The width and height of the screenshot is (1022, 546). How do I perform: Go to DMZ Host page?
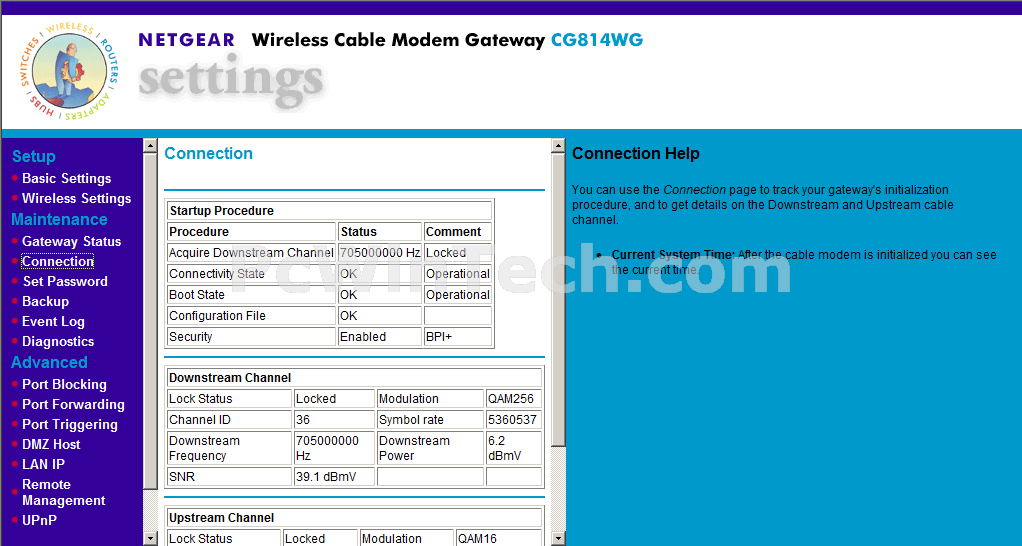(x=51, y=444)
